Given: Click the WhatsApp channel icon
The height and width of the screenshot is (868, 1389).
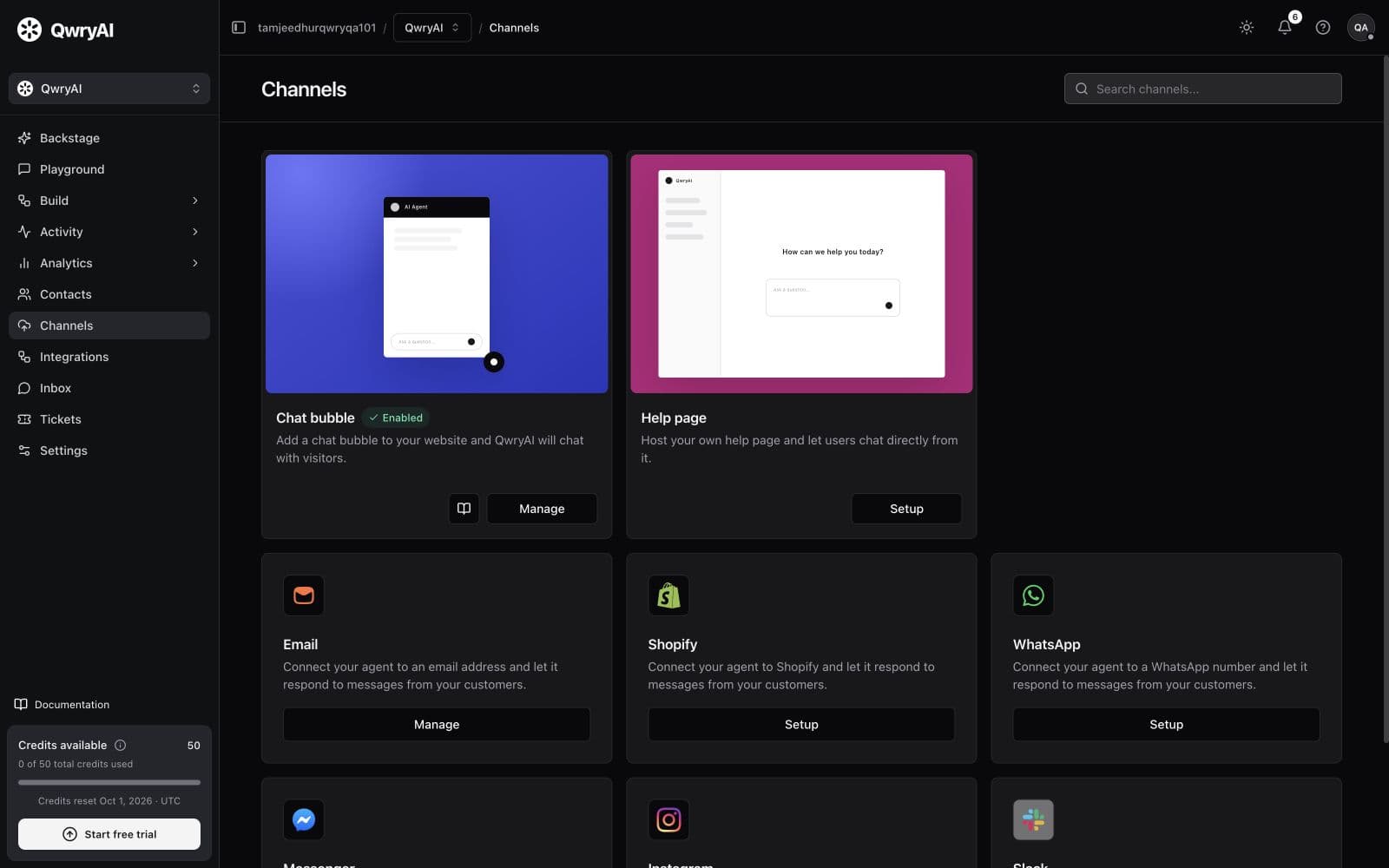Looking at the screenshot, I should coord(1033,595).
